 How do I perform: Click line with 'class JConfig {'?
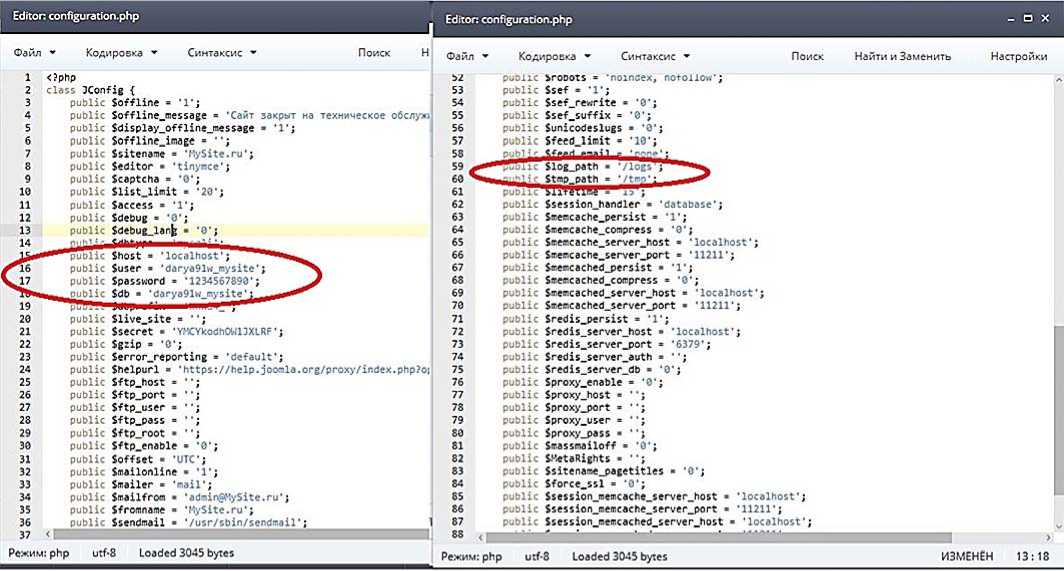(x=90, y=90)
